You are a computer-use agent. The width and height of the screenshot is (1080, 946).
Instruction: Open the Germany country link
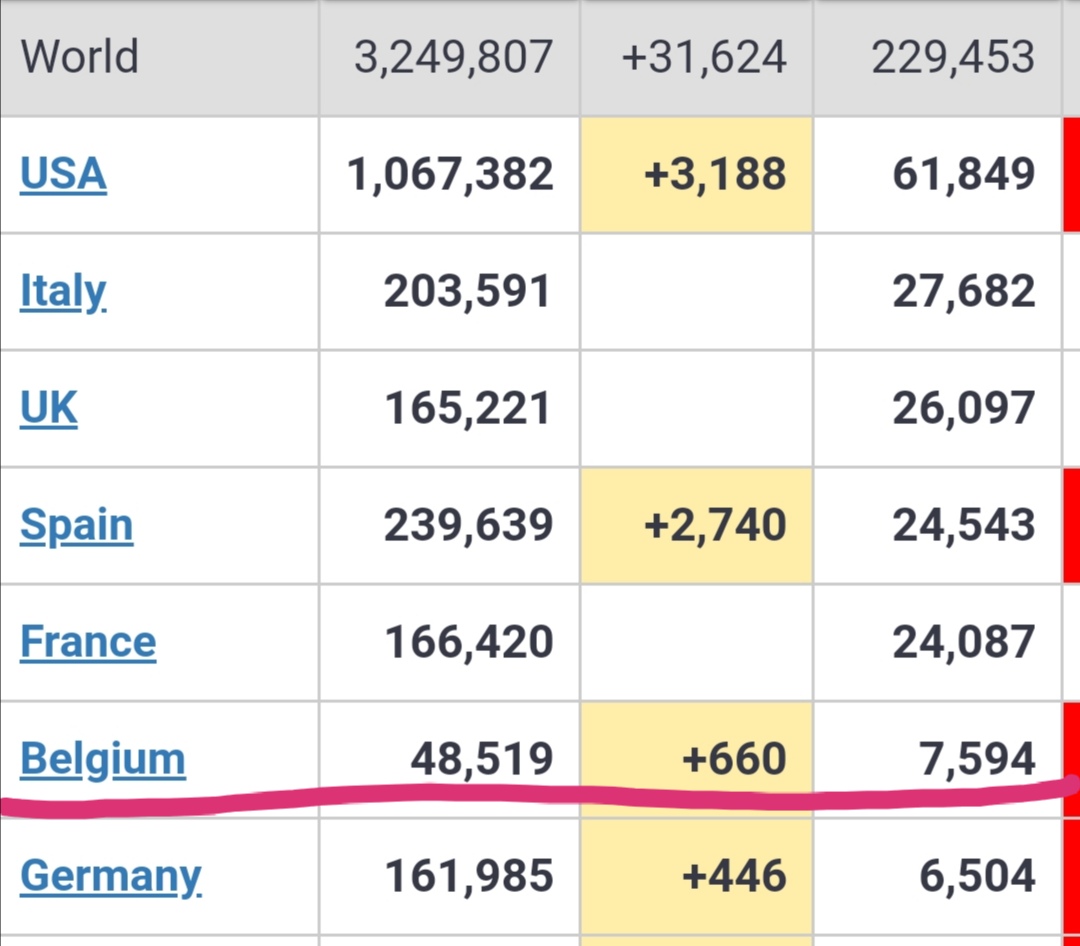[110, 876]
